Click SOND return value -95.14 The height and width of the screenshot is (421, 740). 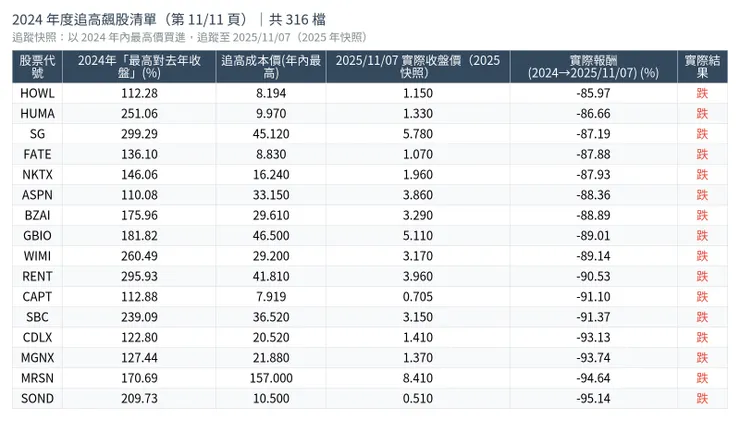[593, 399]
